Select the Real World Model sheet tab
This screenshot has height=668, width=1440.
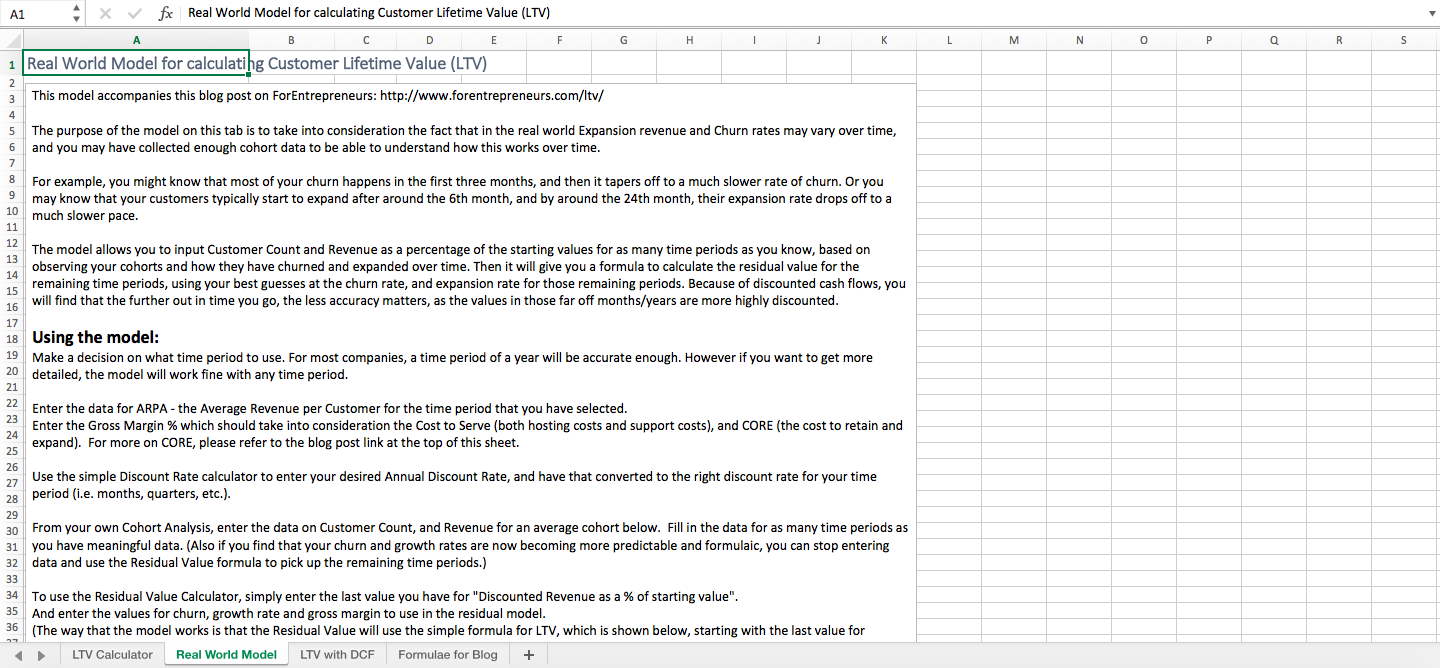pos(226,654)
